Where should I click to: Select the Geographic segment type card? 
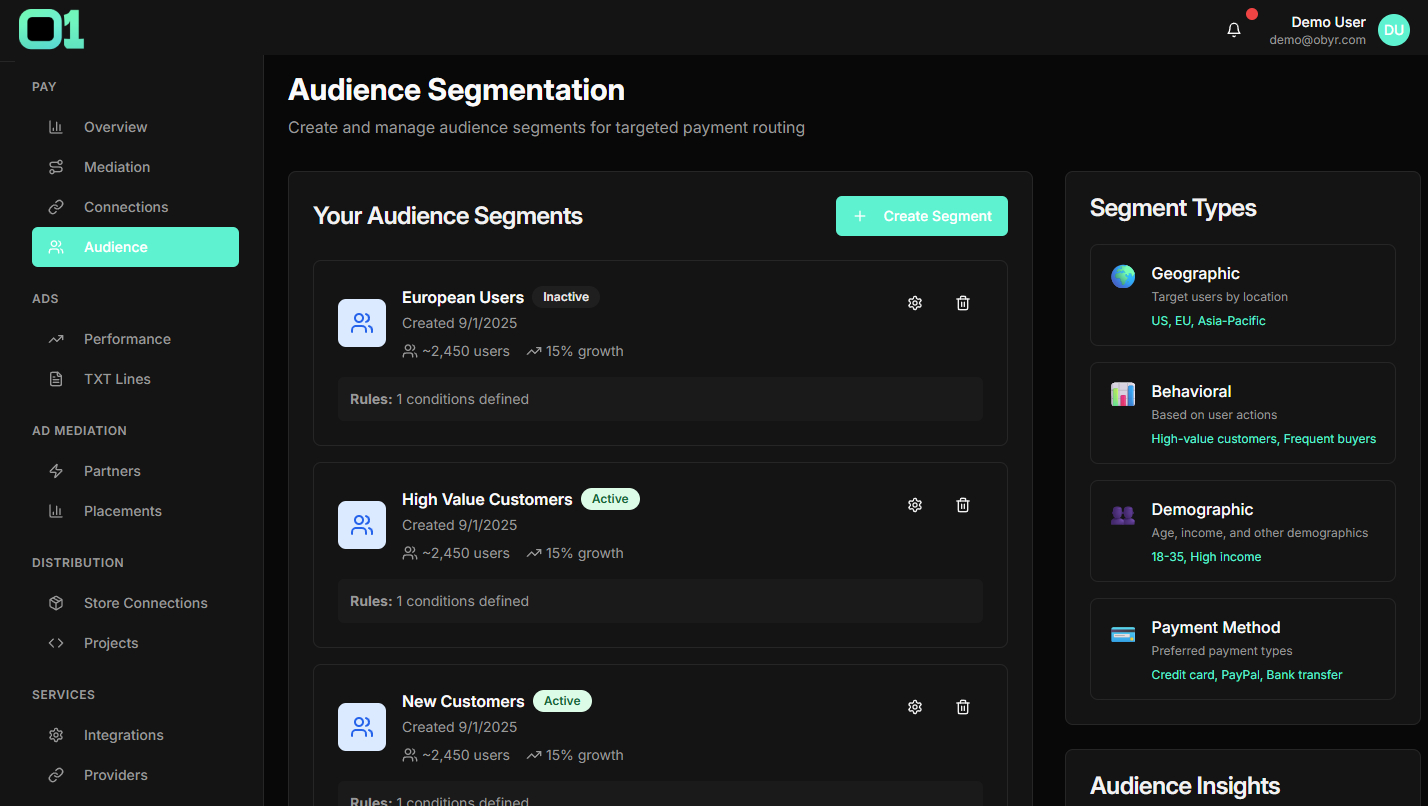pos(1242,295)
